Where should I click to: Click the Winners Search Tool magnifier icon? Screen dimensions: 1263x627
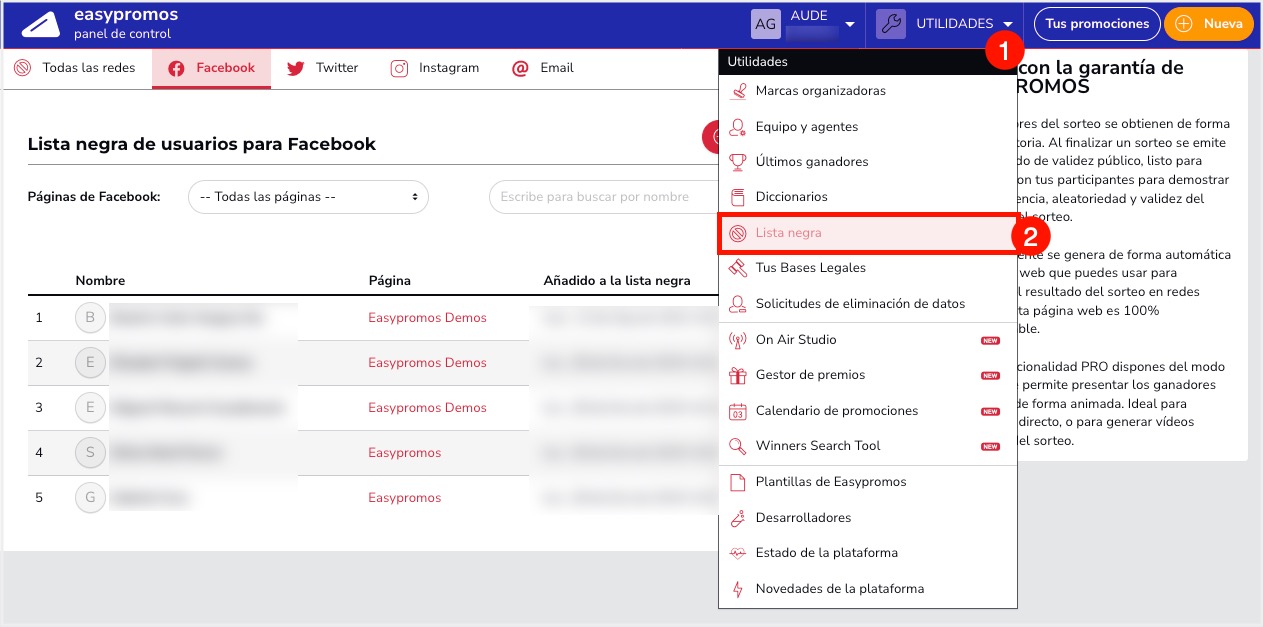tap(738, 446)
